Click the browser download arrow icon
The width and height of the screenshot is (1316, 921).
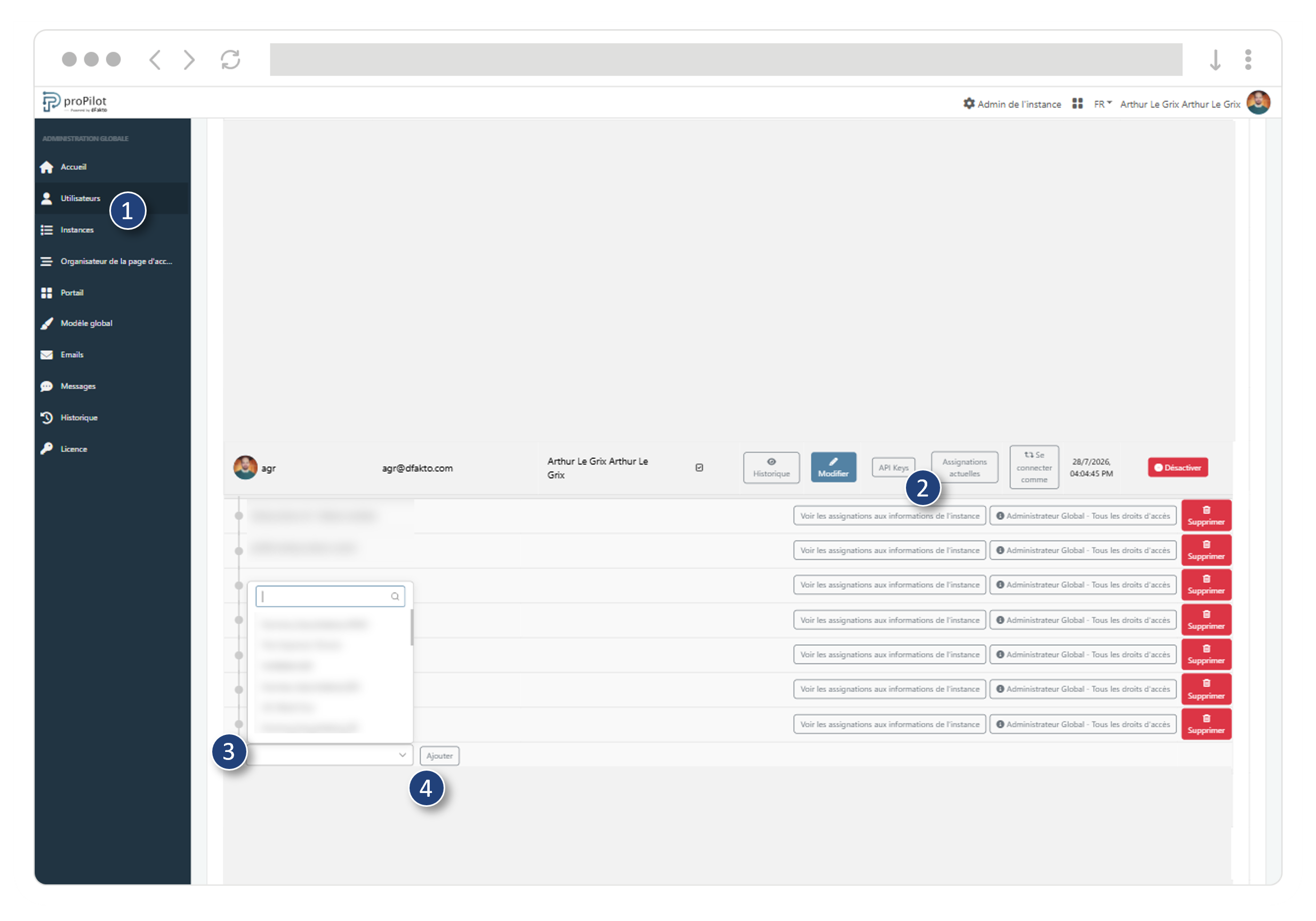tap(1215, 60)
